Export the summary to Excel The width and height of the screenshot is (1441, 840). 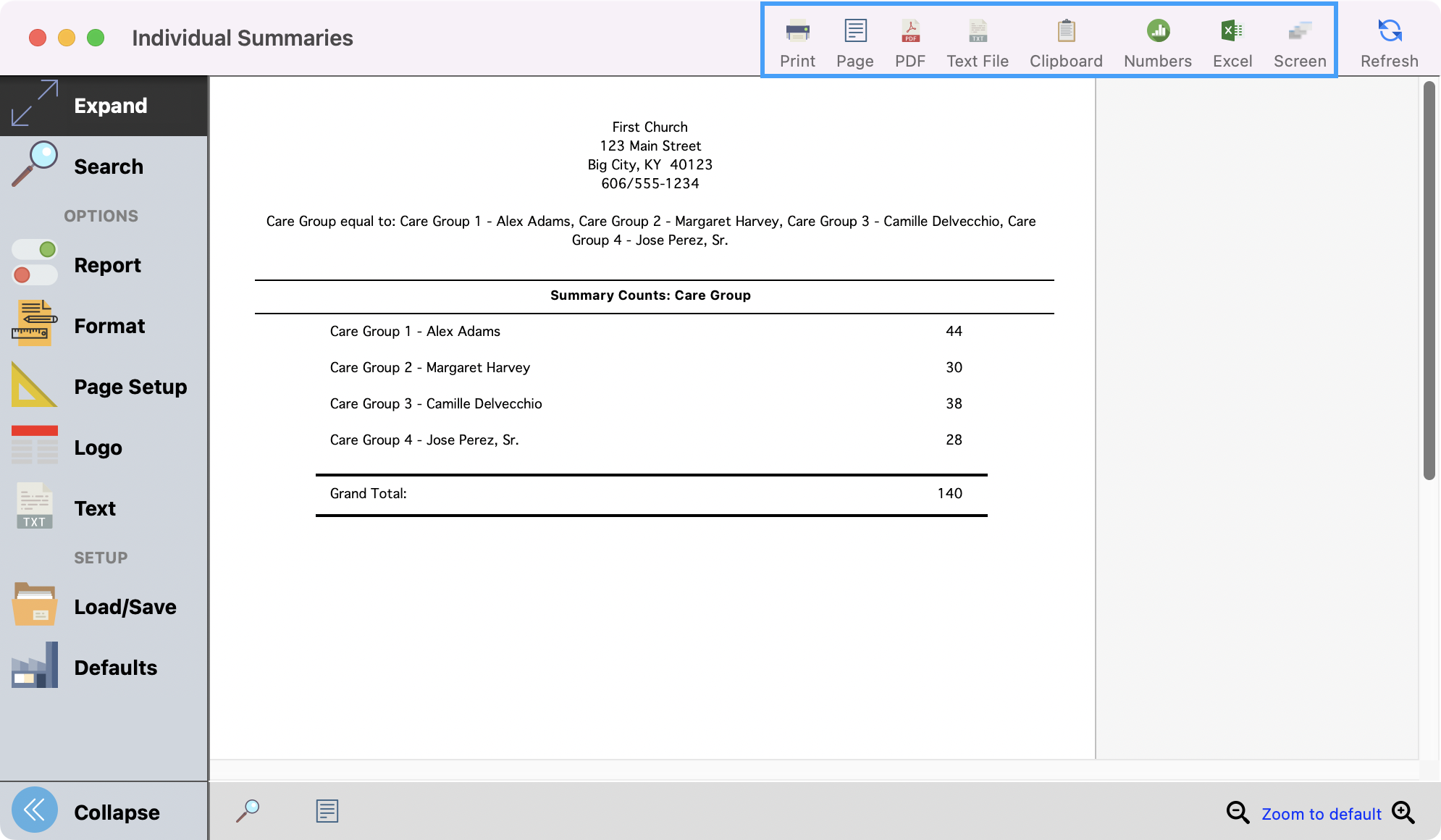pyautogui.click(x=1232, y=40)
